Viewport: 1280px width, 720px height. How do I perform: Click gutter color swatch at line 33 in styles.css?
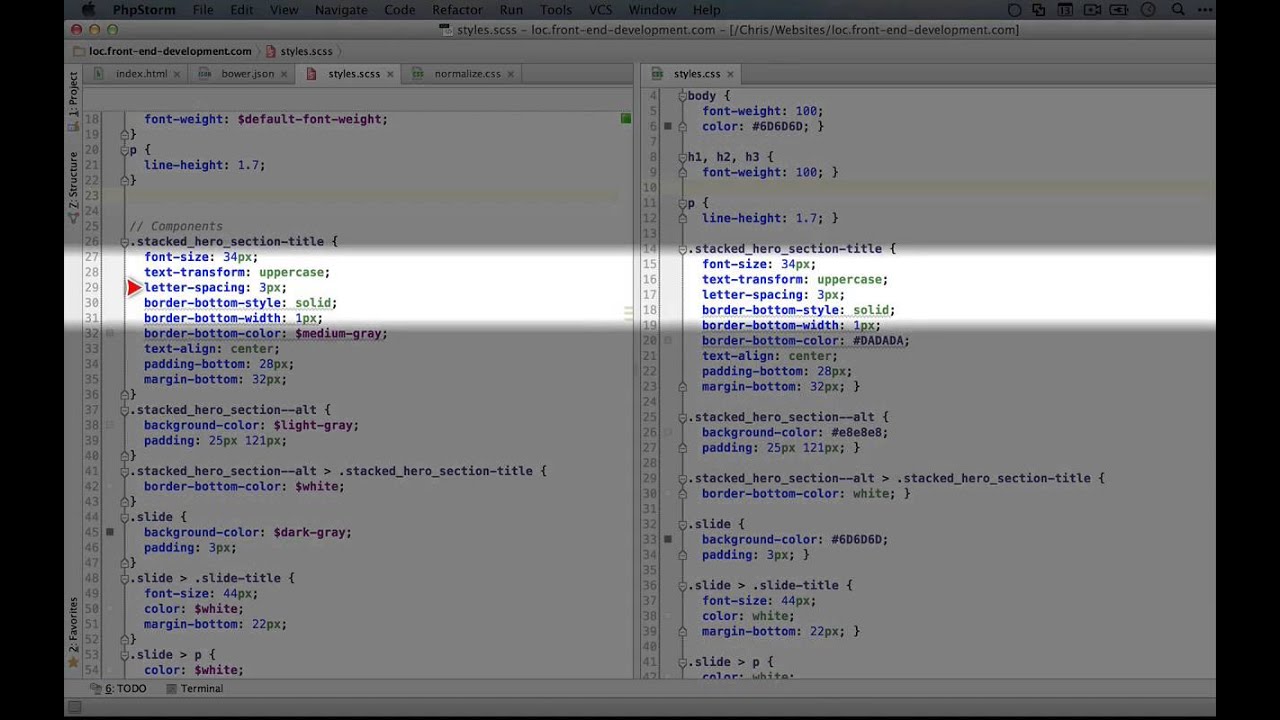click(668, 539)
